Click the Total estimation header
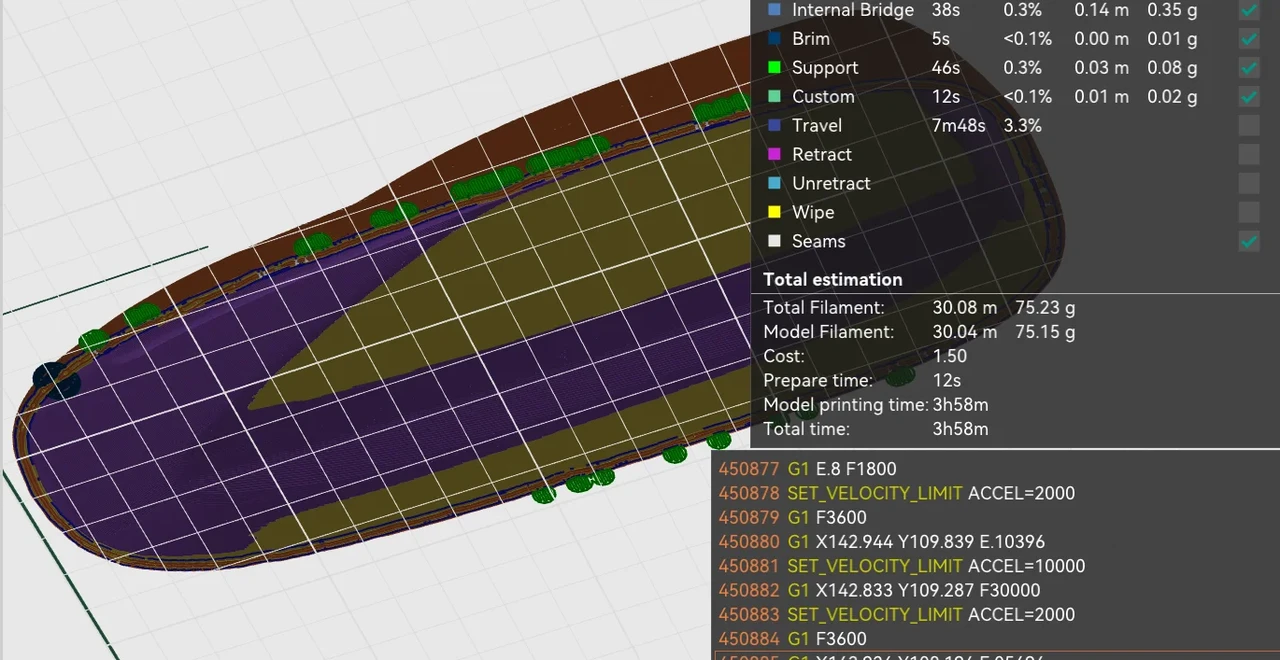Screen dimensions: 1280x660 click(x=833, y=280)
